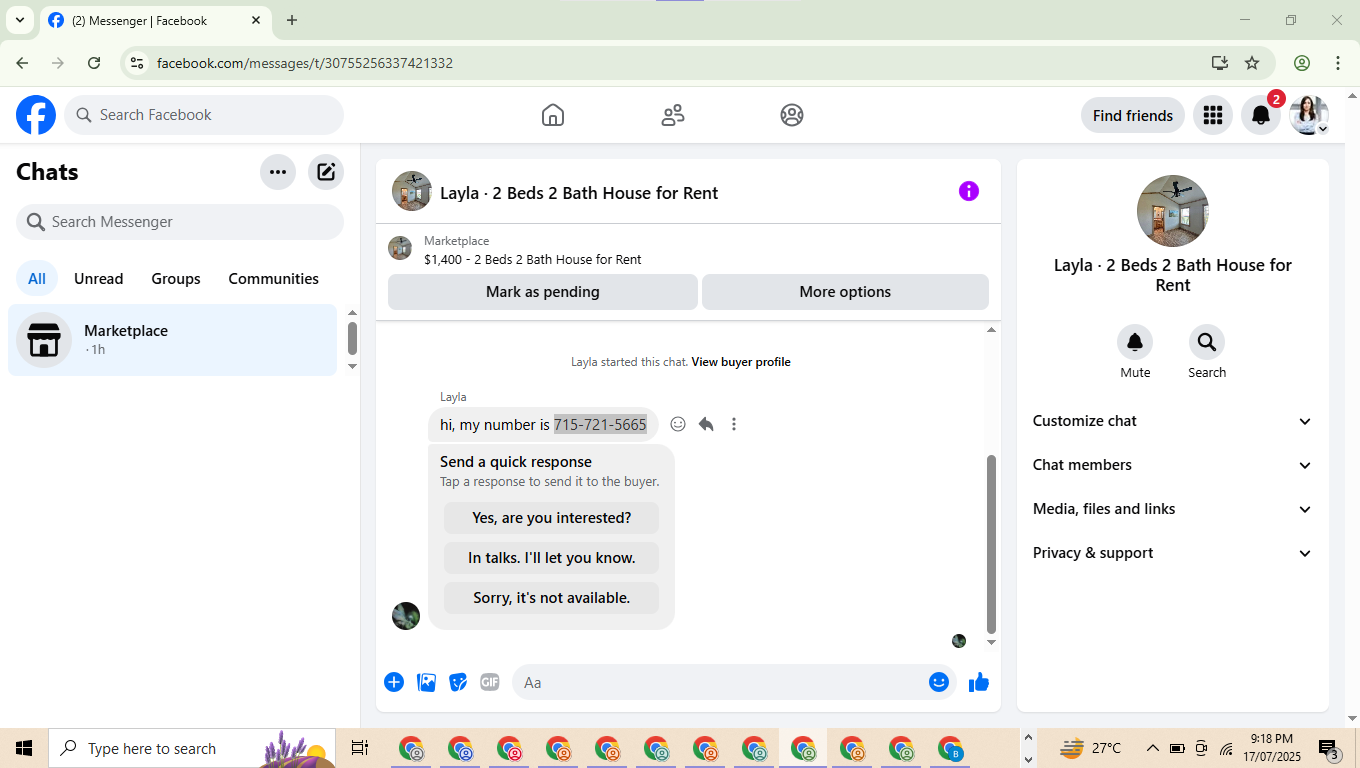Screen dimensions: 1360x768
Task: Focus the Search Facebook field
Action: 204,115
